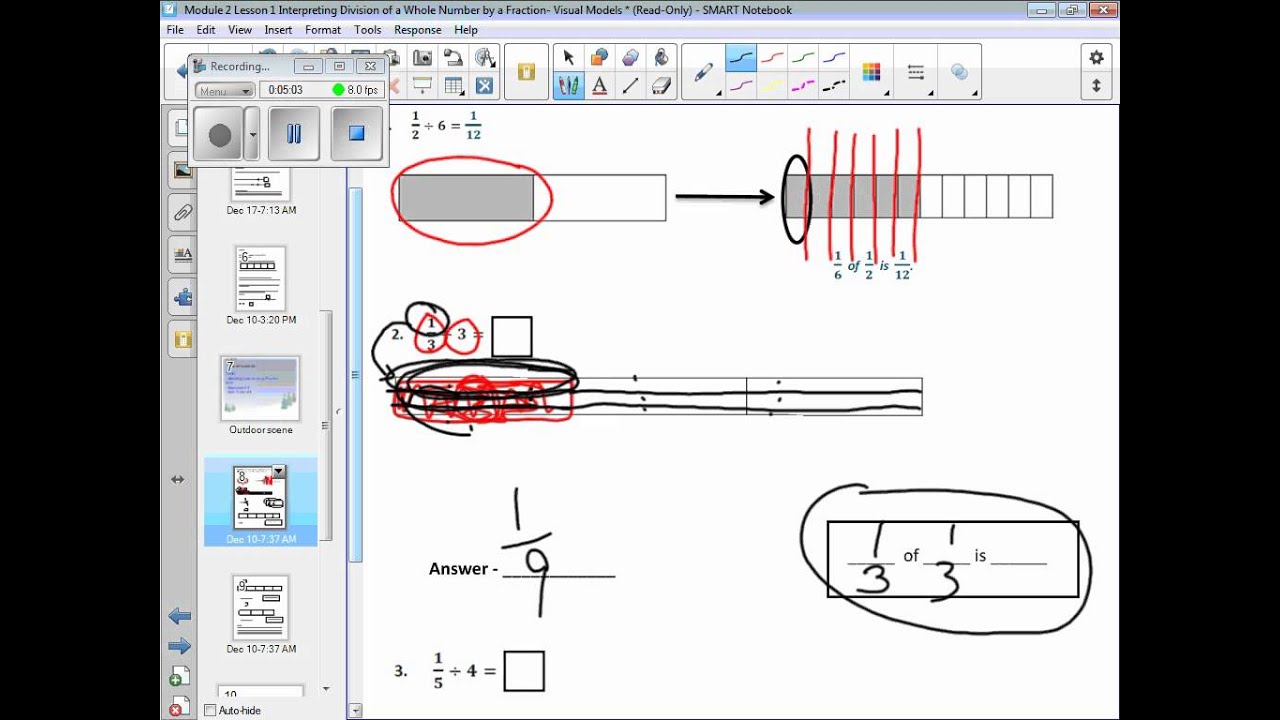
Task: Open the Attachments paperclip tab
Action: coord(183,212)
